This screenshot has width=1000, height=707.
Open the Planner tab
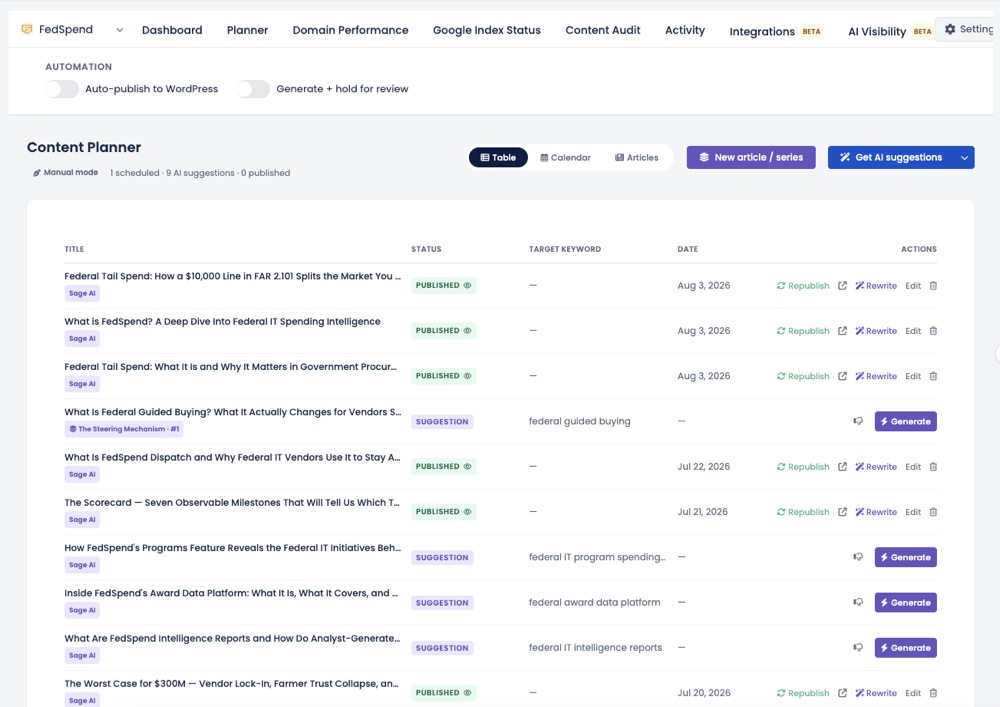tap(247, 30)
